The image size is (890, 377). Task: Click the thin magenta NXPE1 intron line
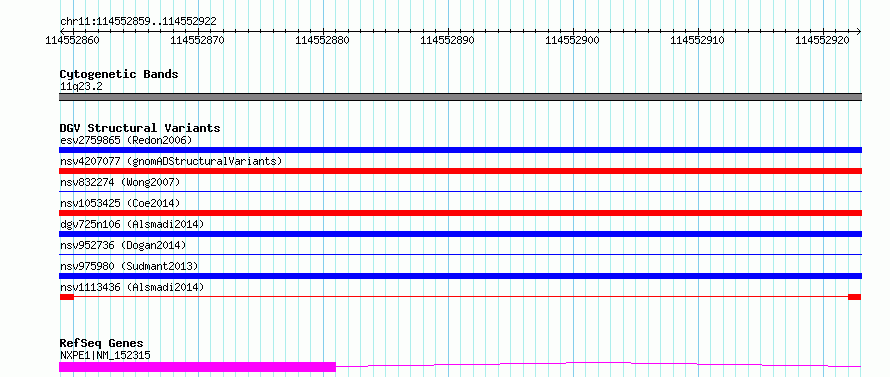(599, 364)
